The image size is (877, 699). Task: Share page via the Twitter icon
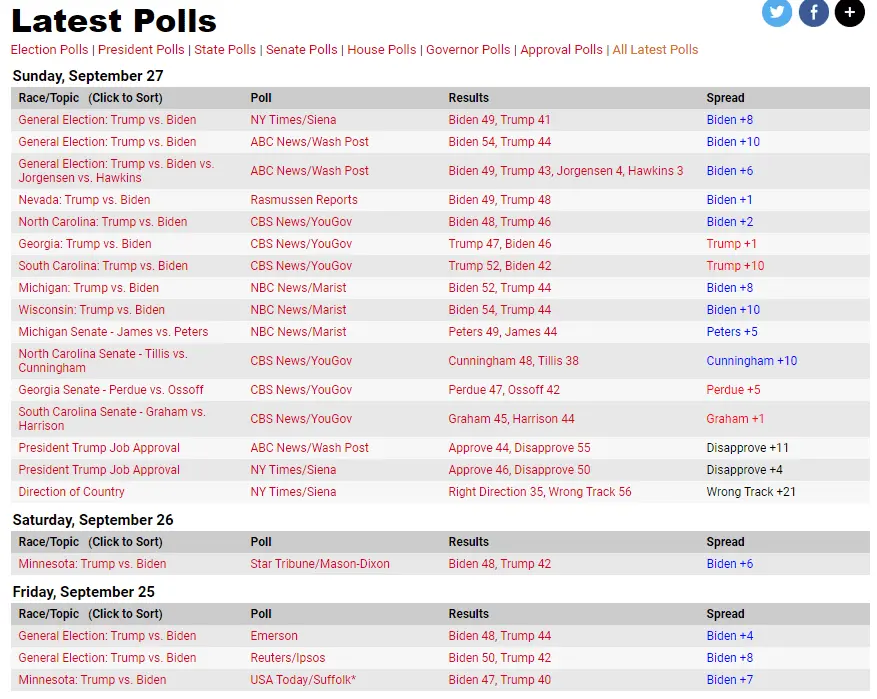click(777, 13)
